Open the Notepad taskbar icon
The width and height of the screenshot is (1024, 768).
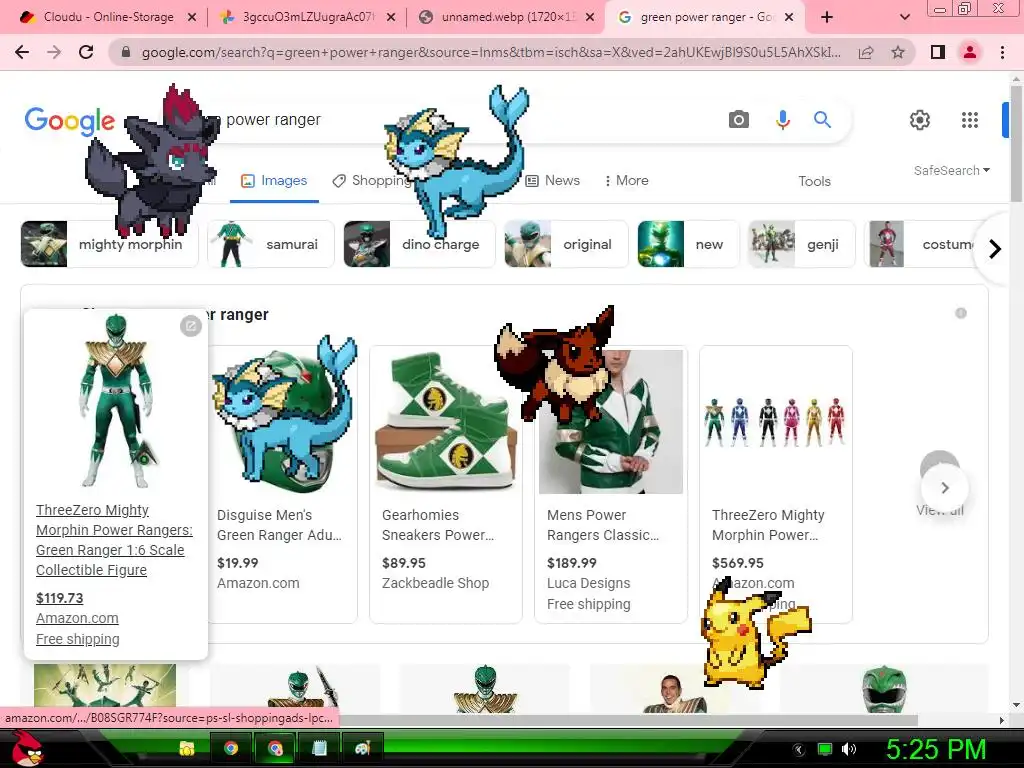click(x=319, y=748)
